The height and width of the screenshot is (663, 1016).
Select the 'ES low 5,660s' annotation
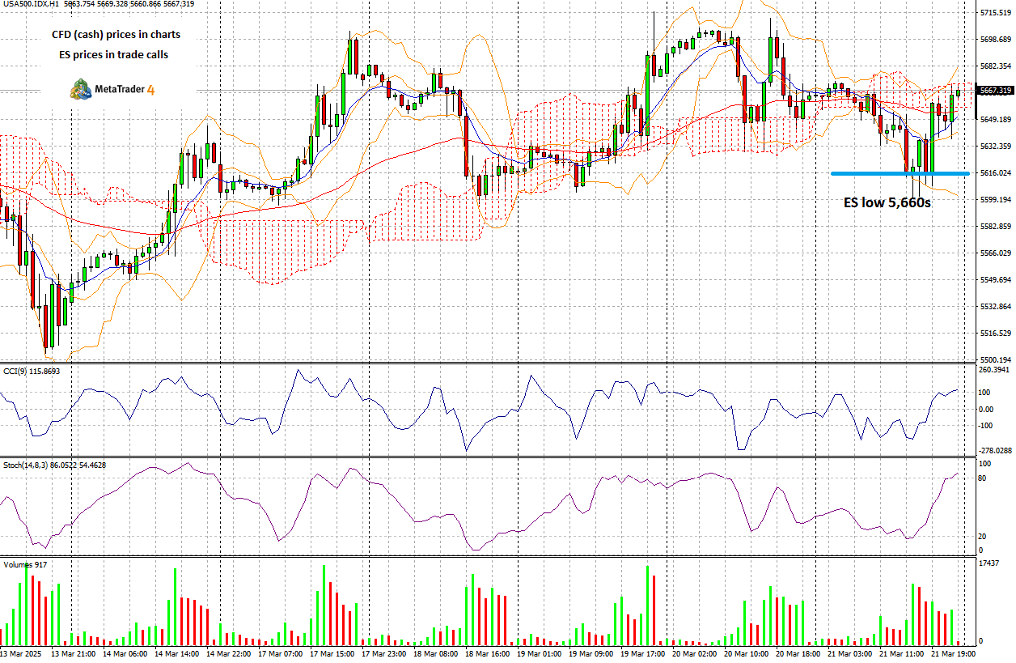point(887,203)
